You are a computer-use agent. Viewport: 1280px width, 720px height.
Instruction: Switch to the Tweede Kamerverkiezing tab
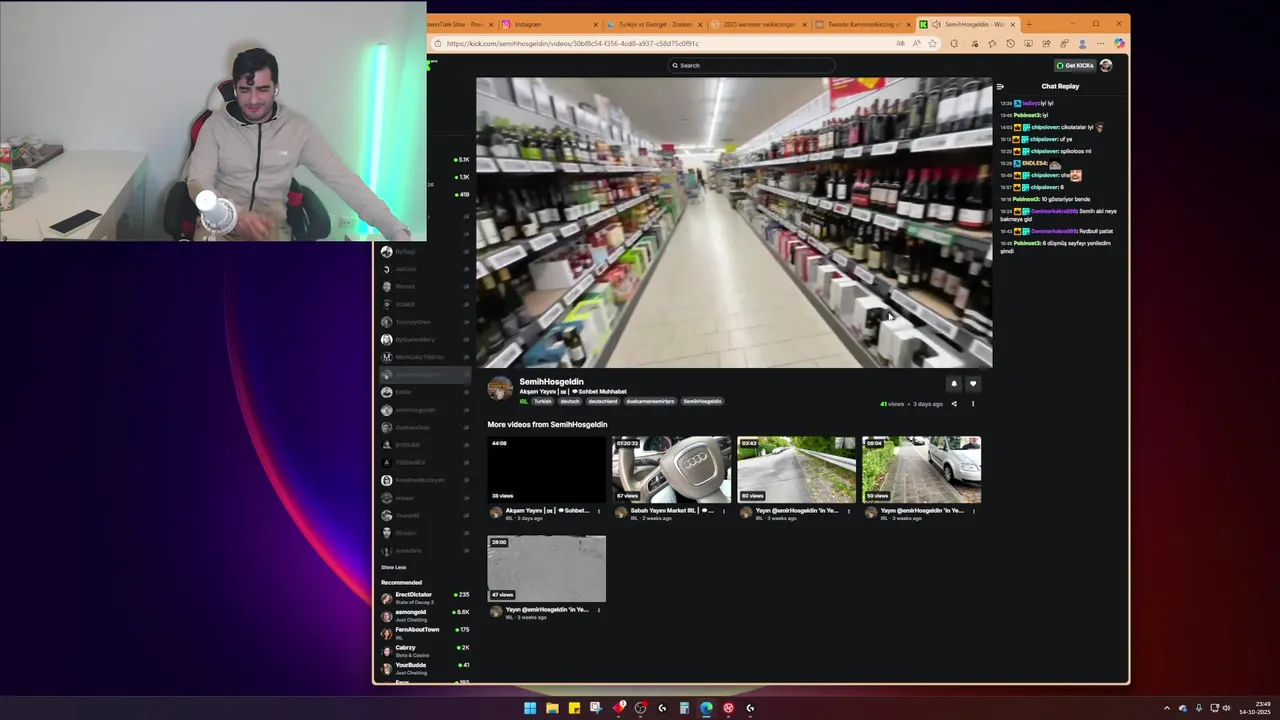[x=862, y=24]
